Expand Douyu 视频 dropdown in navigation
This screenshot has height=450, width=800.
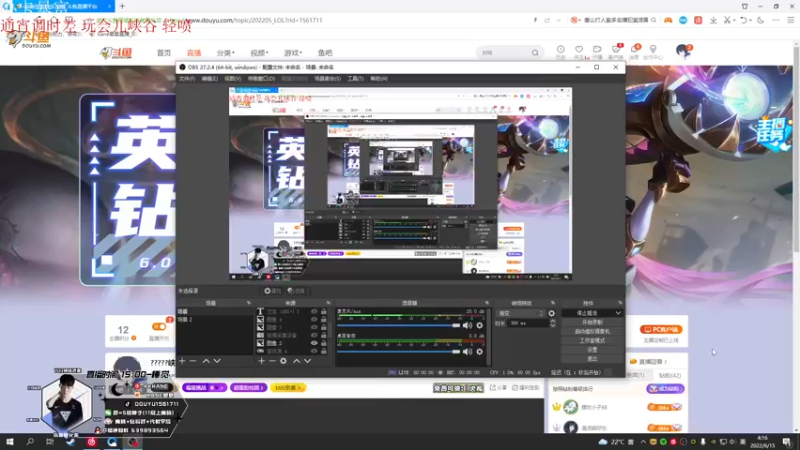(x=259, y=53)
